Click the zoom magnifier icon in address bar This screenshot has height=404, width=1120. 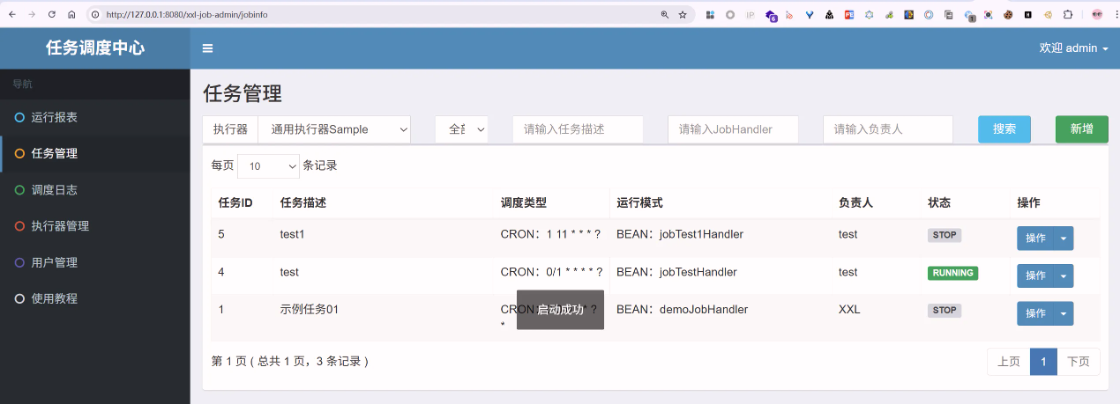pyautogui.click(x=664, y=15)
